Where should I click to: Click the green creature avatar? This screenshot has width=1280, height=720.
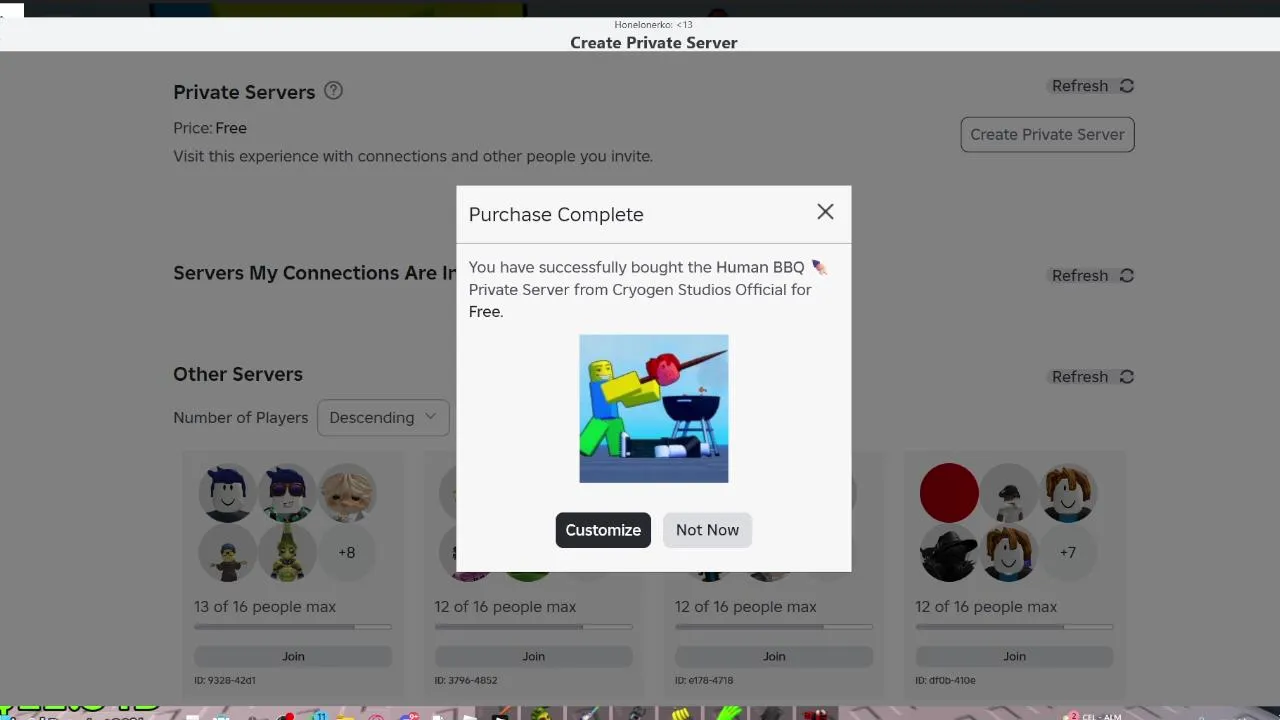click(x=287, y=552)
